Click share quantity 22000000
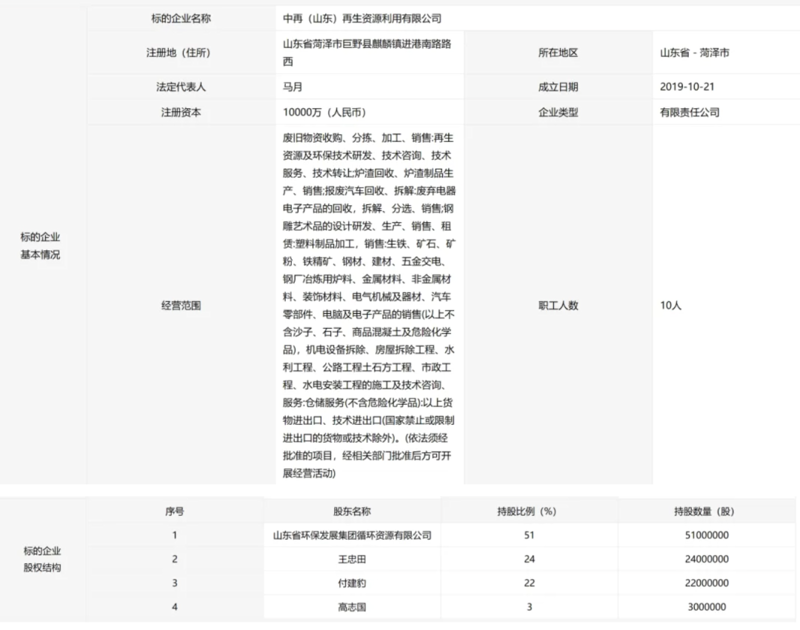Viewport: 800px width, 630px height. point(707,583)
